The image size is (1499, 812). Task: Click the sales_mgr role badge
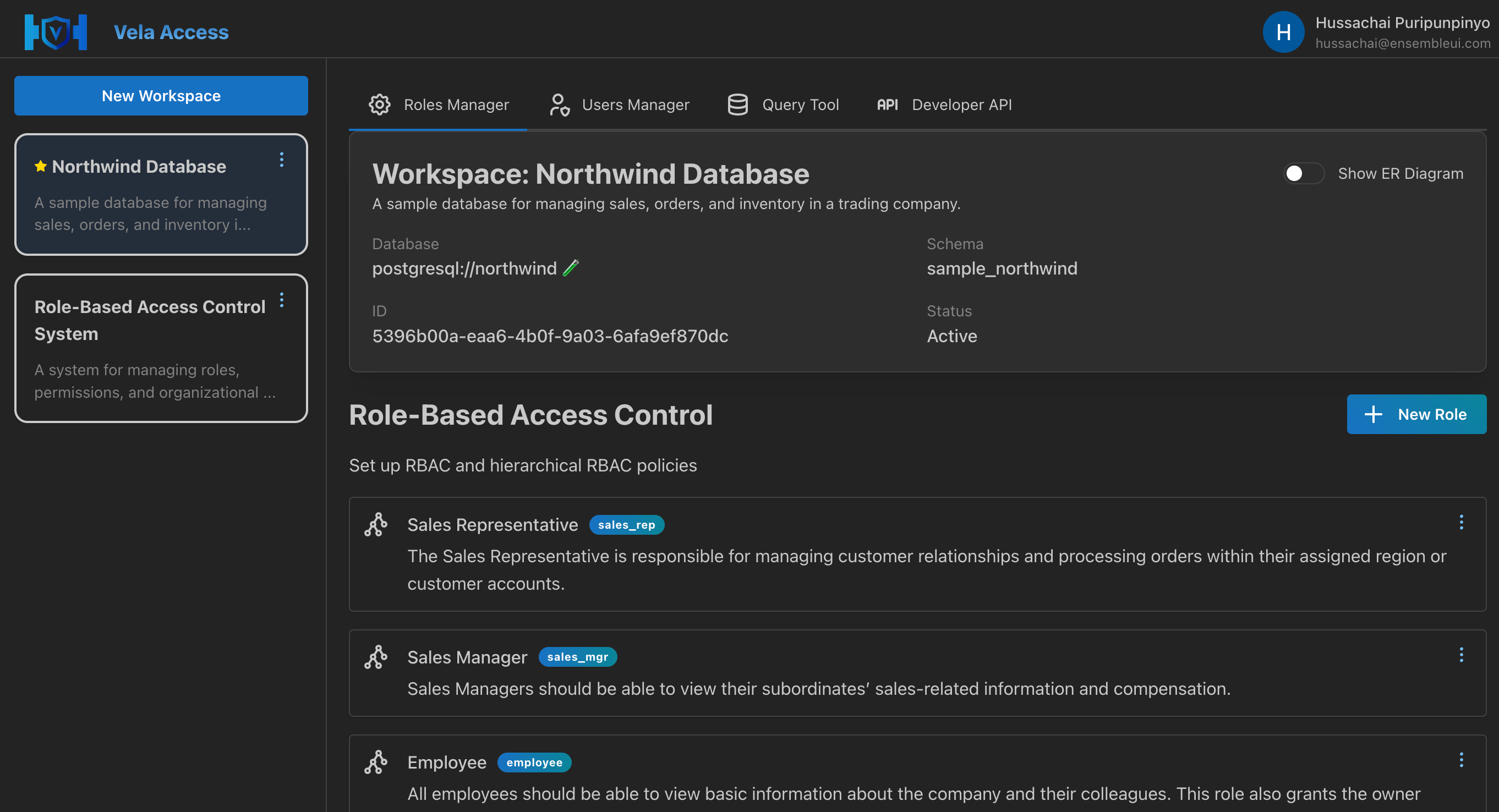click(x=577, y=657)
